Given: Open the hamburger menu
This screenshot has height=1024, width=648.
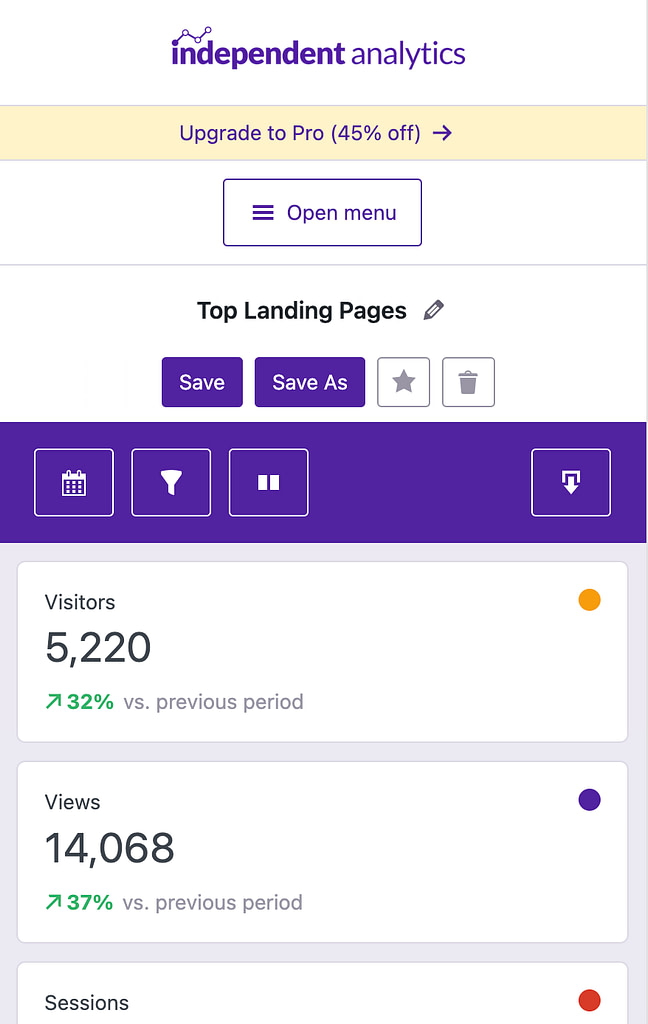Looking at the screenshot, I should click(x=323, y=212).
